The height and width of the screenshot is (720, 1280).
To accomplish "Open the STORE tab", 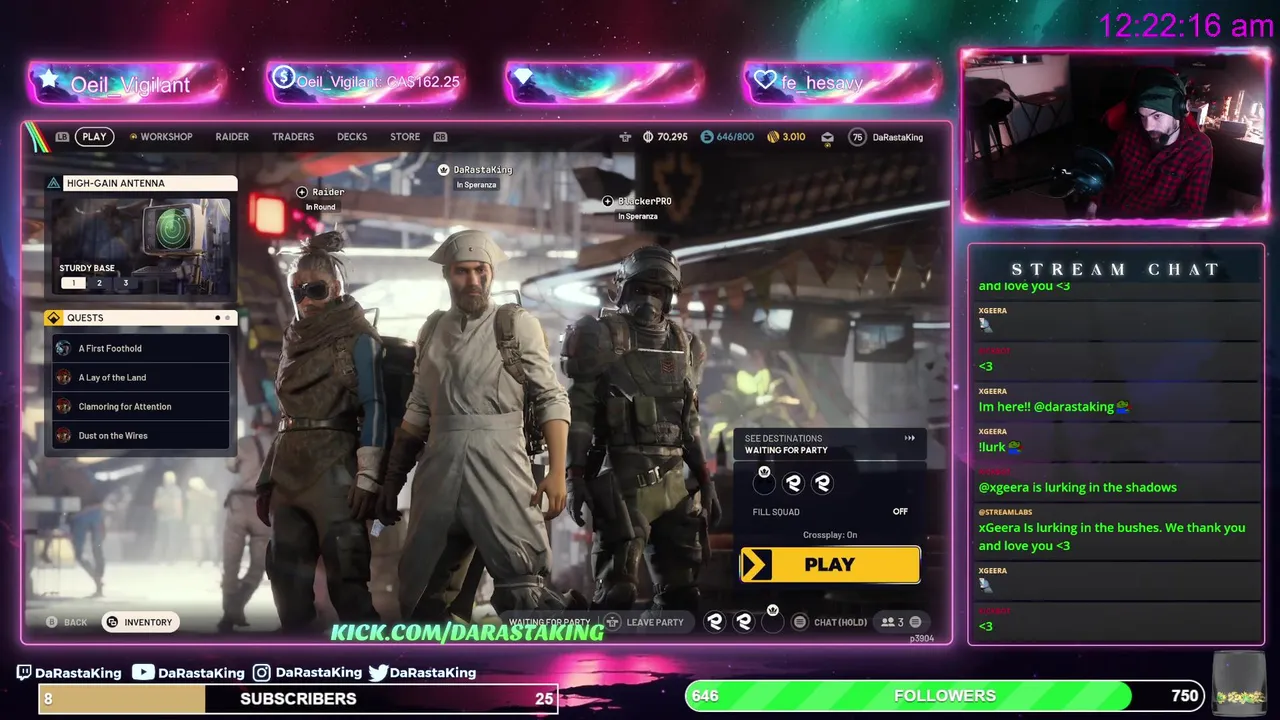I will [x=405, y=137].
